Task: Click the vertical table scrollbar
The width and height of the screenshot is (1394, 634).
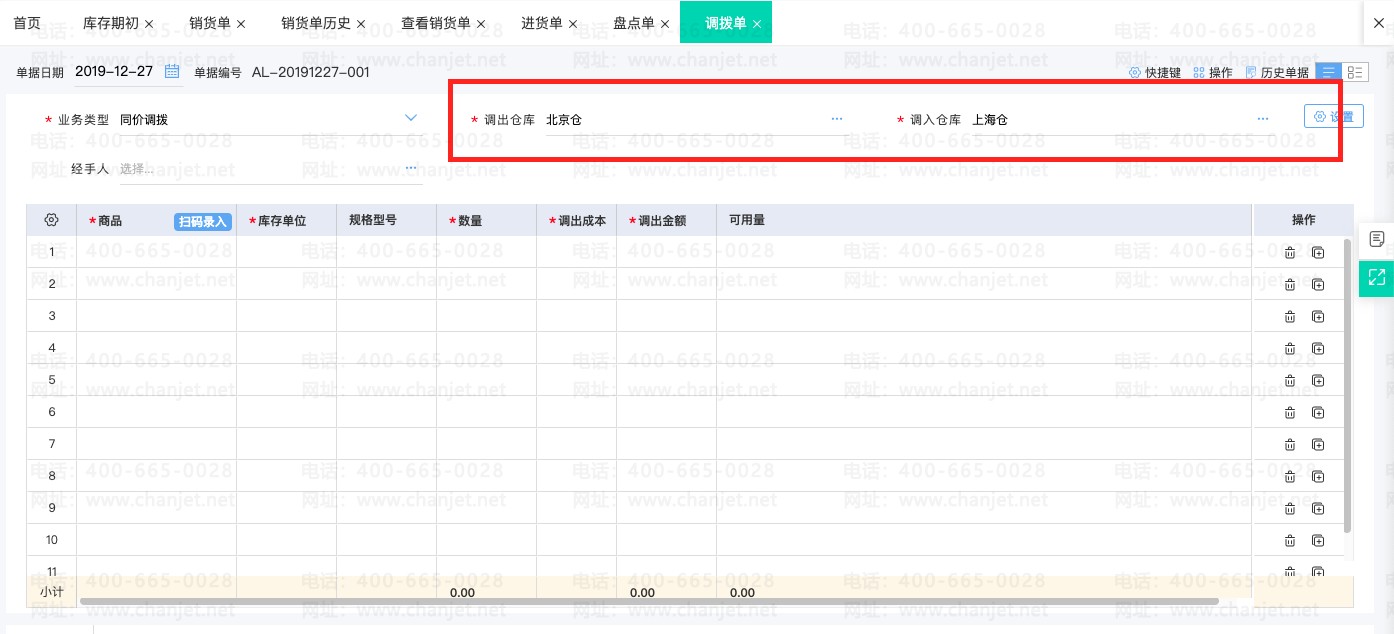Action: point(1348,385)
